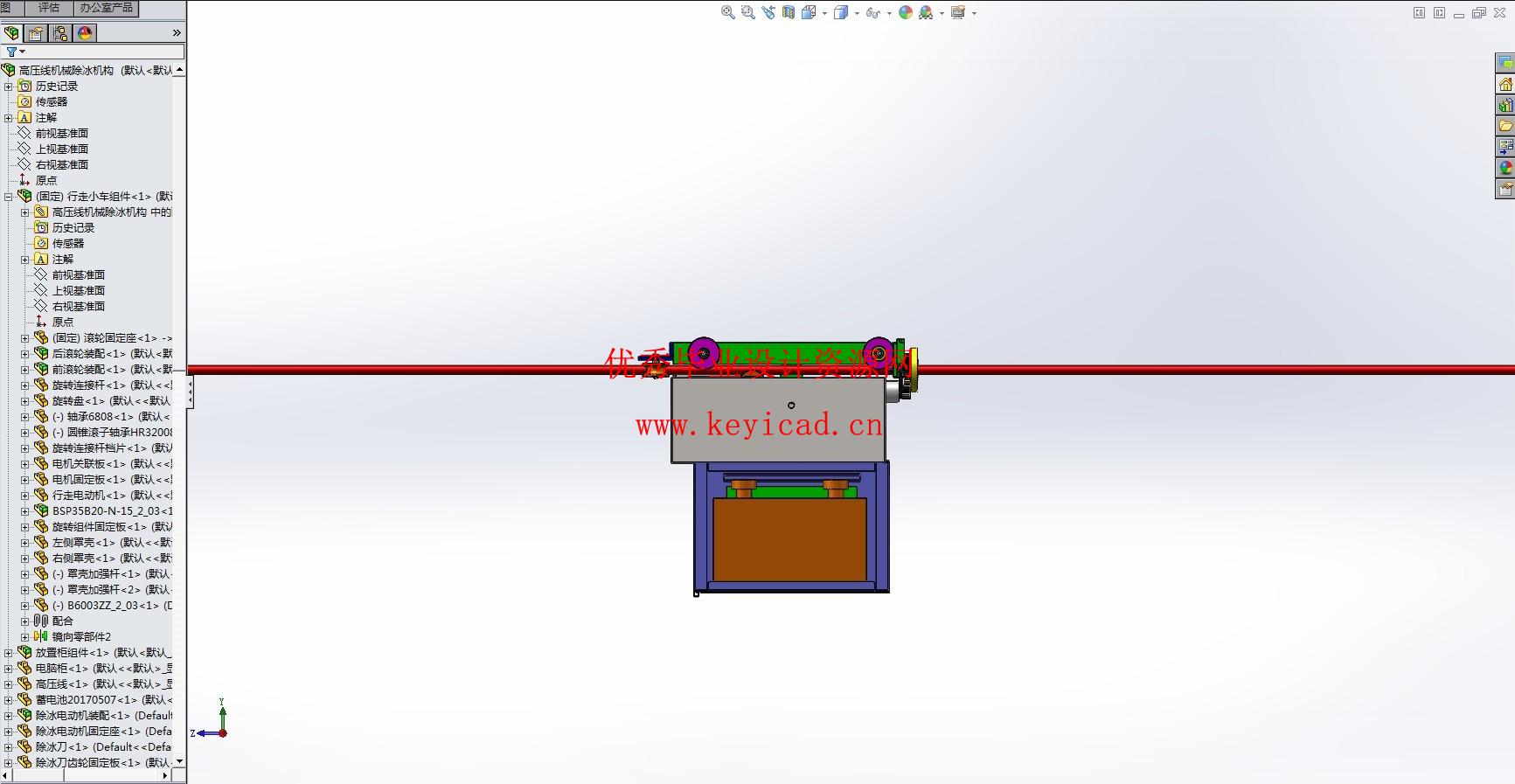Click the Edit Appearance color sphere in toolbar
This screenshot has width=1515, height=784.
906,12
